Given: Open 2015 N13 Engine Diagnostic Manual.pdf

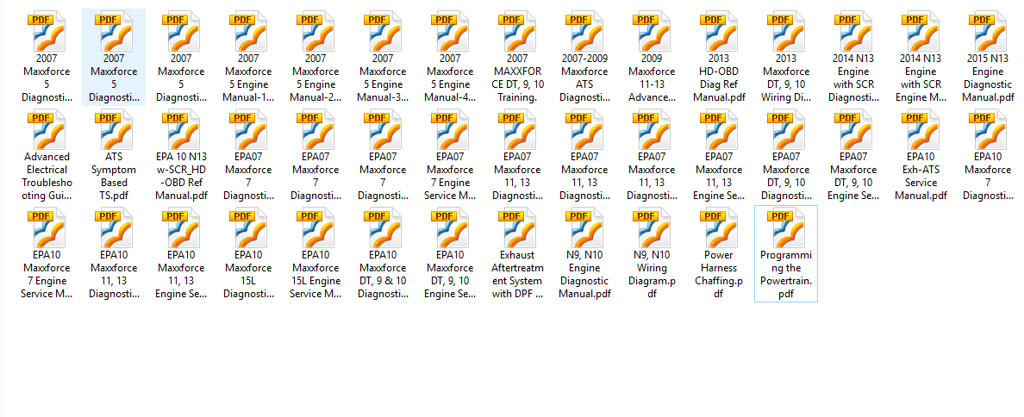Looking at the screenshot, I should click(988, 57).
